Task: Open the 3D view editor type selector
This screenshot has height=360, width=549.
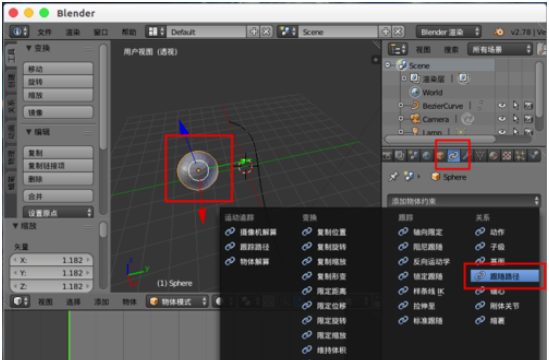Action: coord(21,302)
